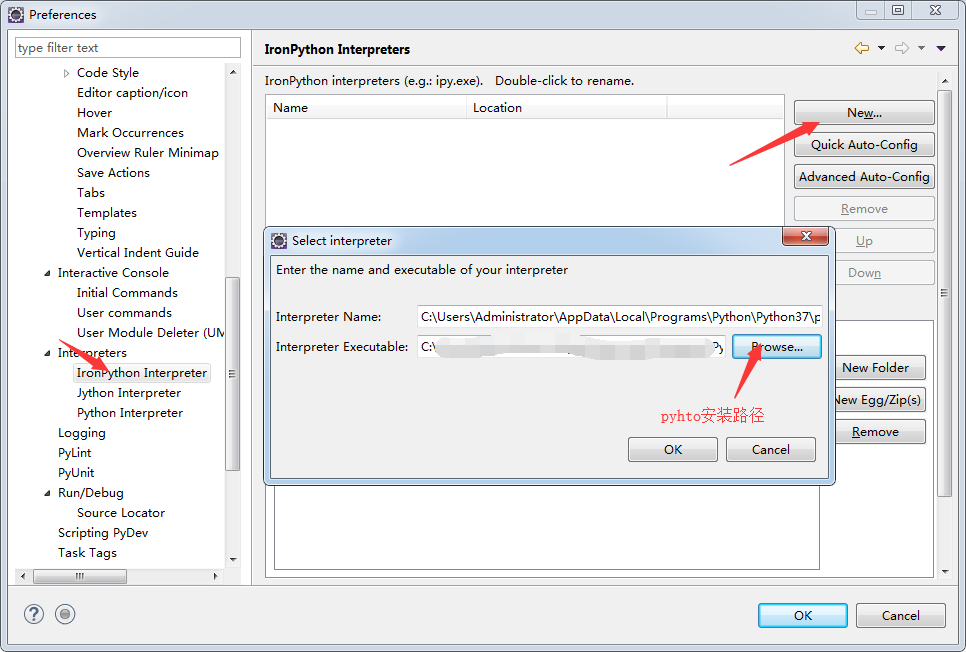Select Editor caption/icon preference
The height and width of the screenshot is (652, 966).
pos(132,93)
